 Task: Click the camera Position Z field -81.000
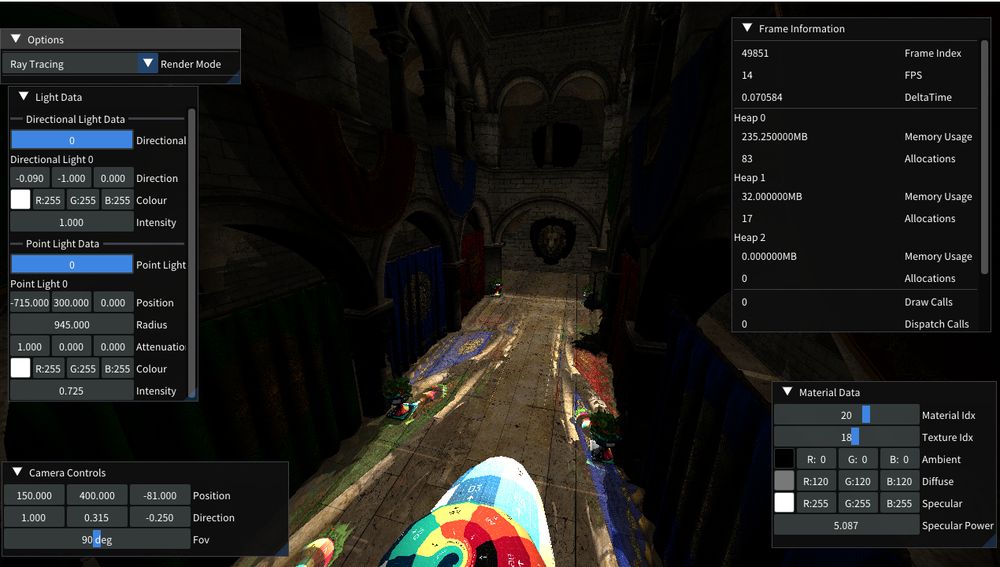point(160,495)
